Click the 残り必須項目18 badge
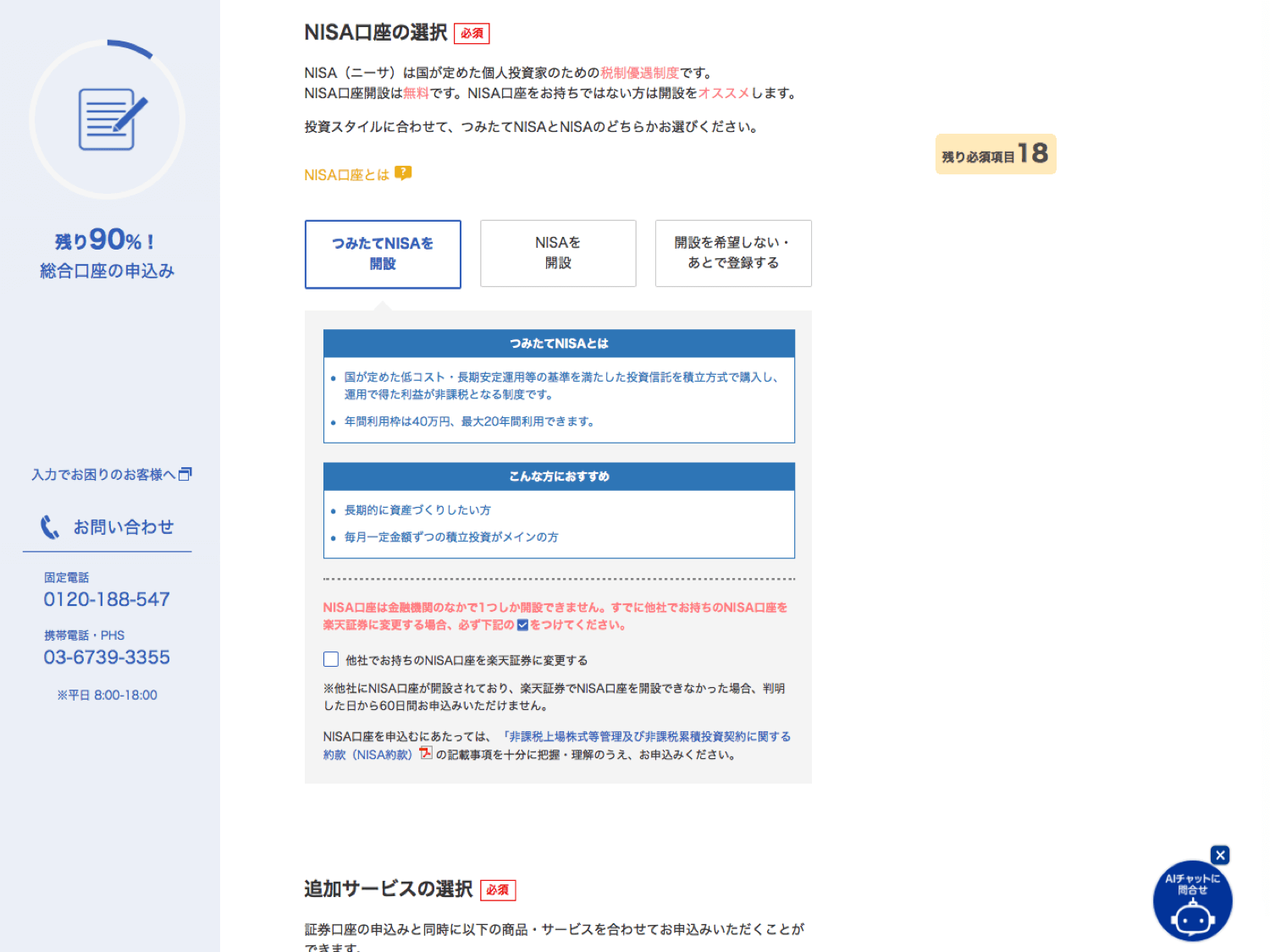This screenshot has height=952, width=1270. pyautogui.click(x=996, y=154)
